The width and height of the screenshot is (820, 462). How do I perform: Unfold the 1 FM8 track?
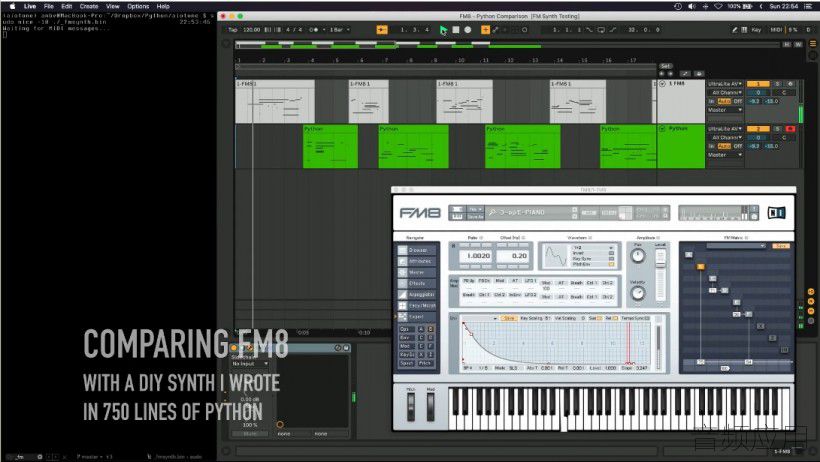[663, 84]
